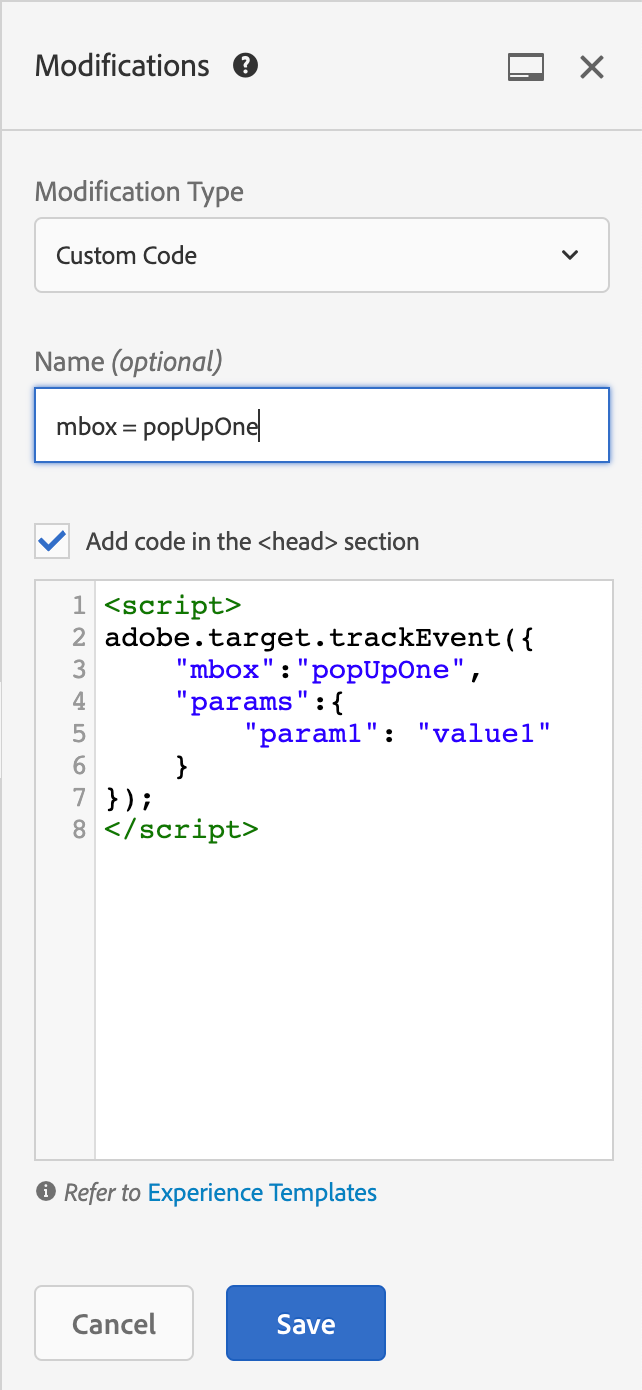Click the Modification Type chevron arrow
The height and width of the screenshot is (1390, 642).
pos(570,255)
